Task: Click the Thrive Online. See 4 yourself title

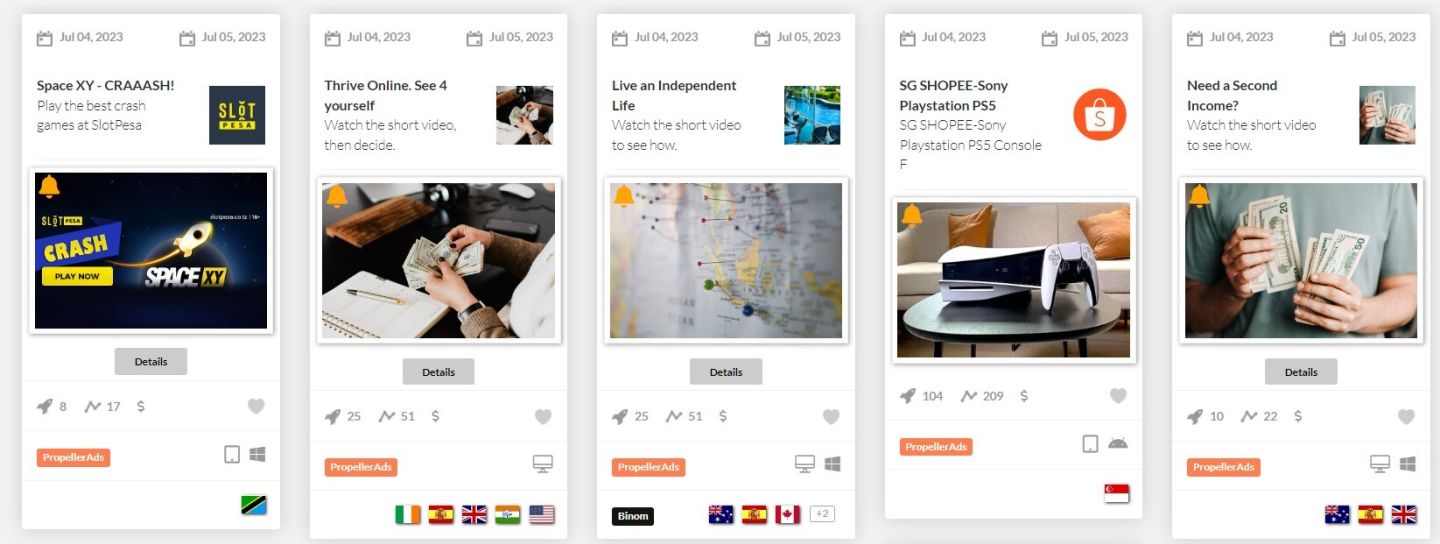Action: point(386,95)
